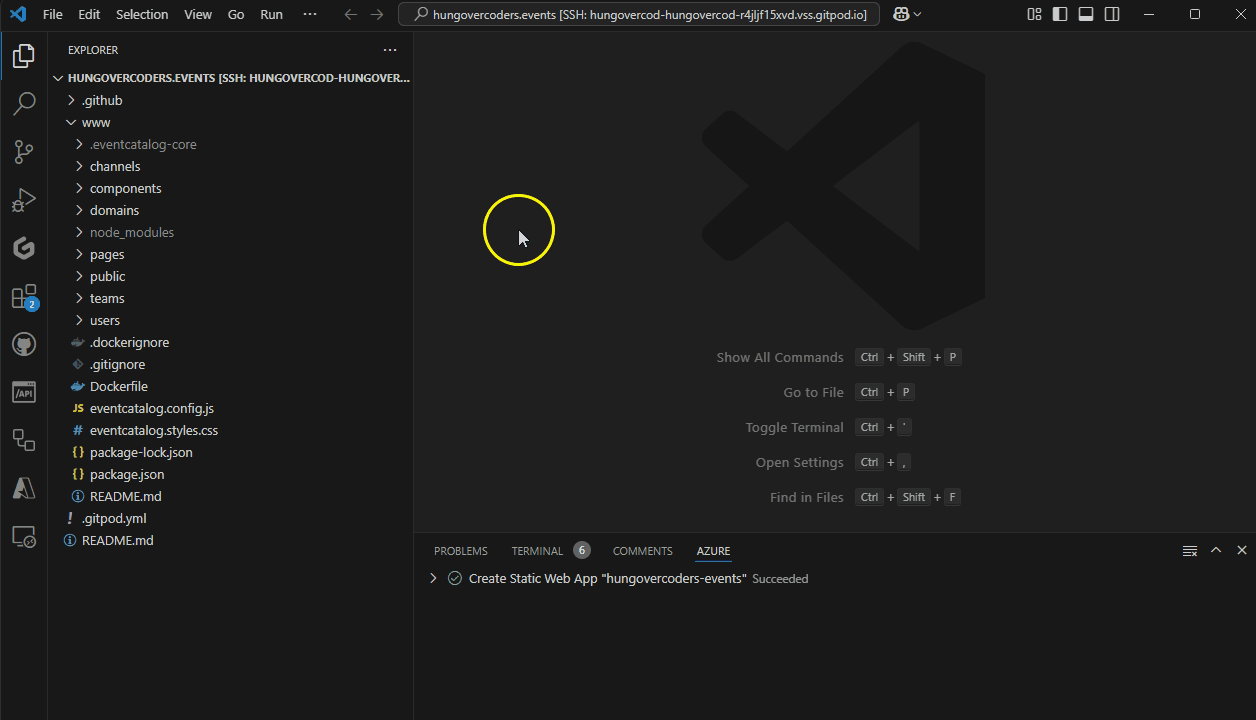Expand the Create Static Web App entry
1256x720 pixels.
tap(433, 578)
